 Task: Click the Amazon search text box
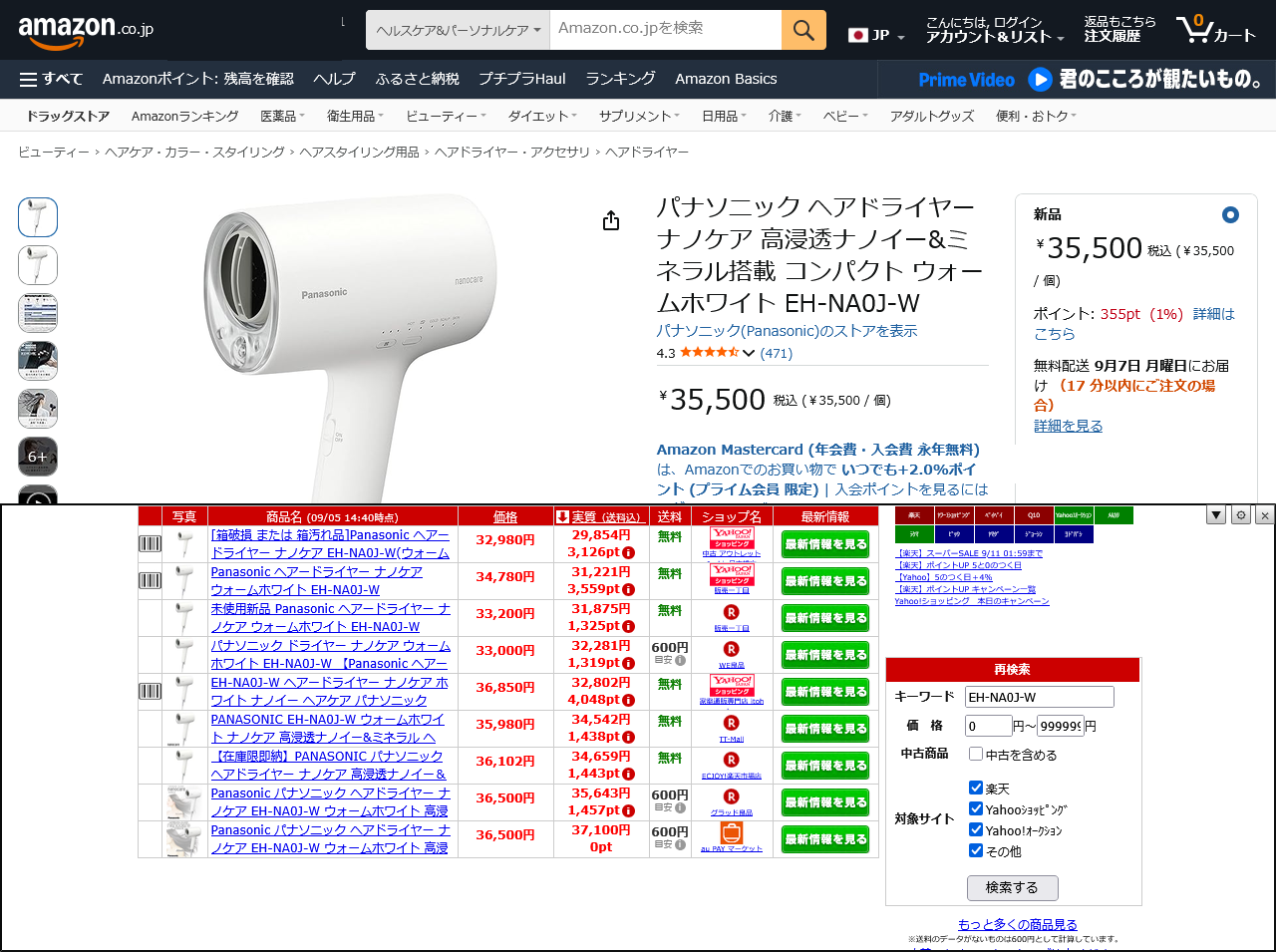tap(665, 30)
